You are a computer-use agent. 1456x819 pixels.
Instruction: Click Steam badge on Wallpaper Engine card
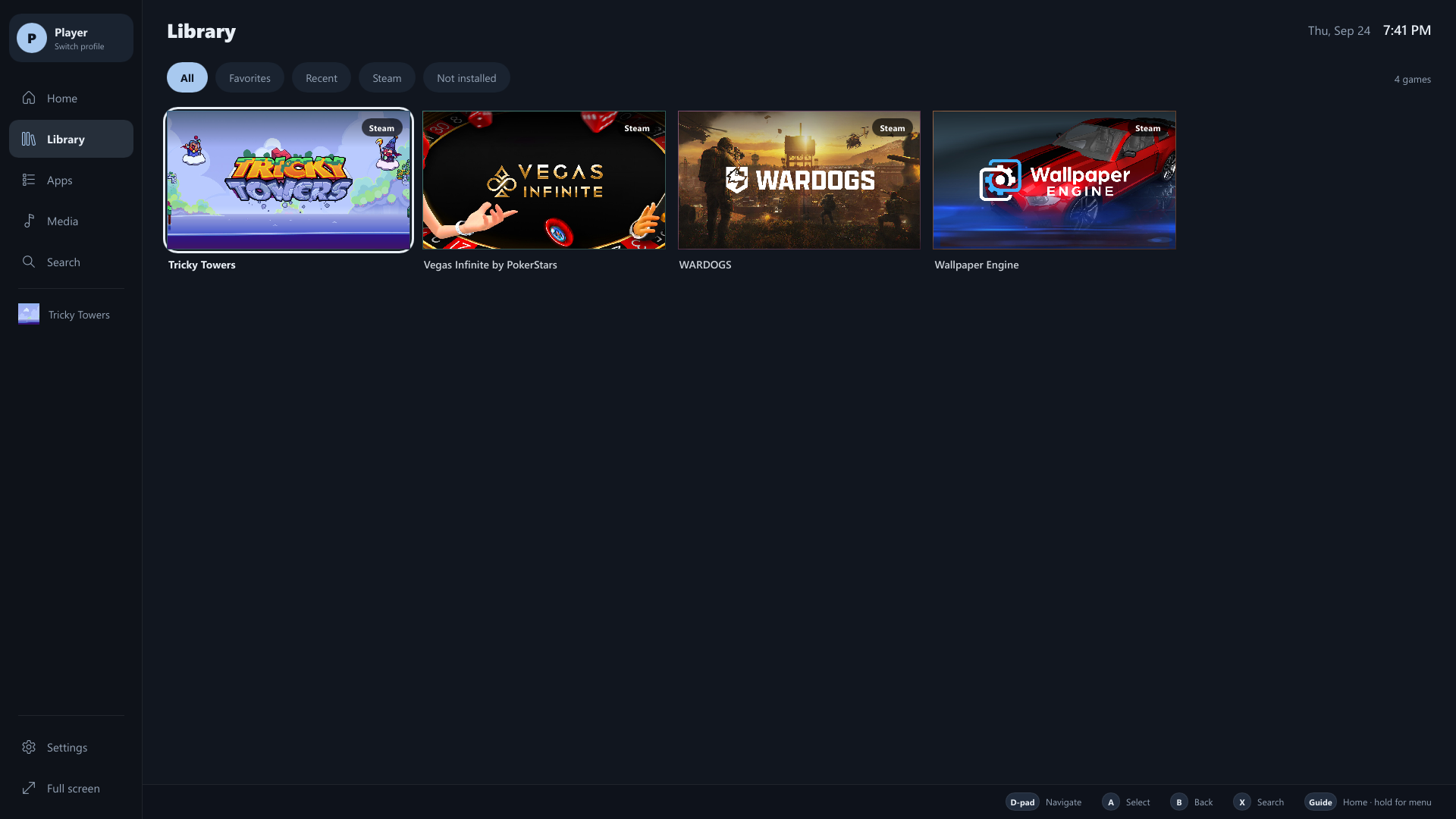click(x=1147, y=128)
